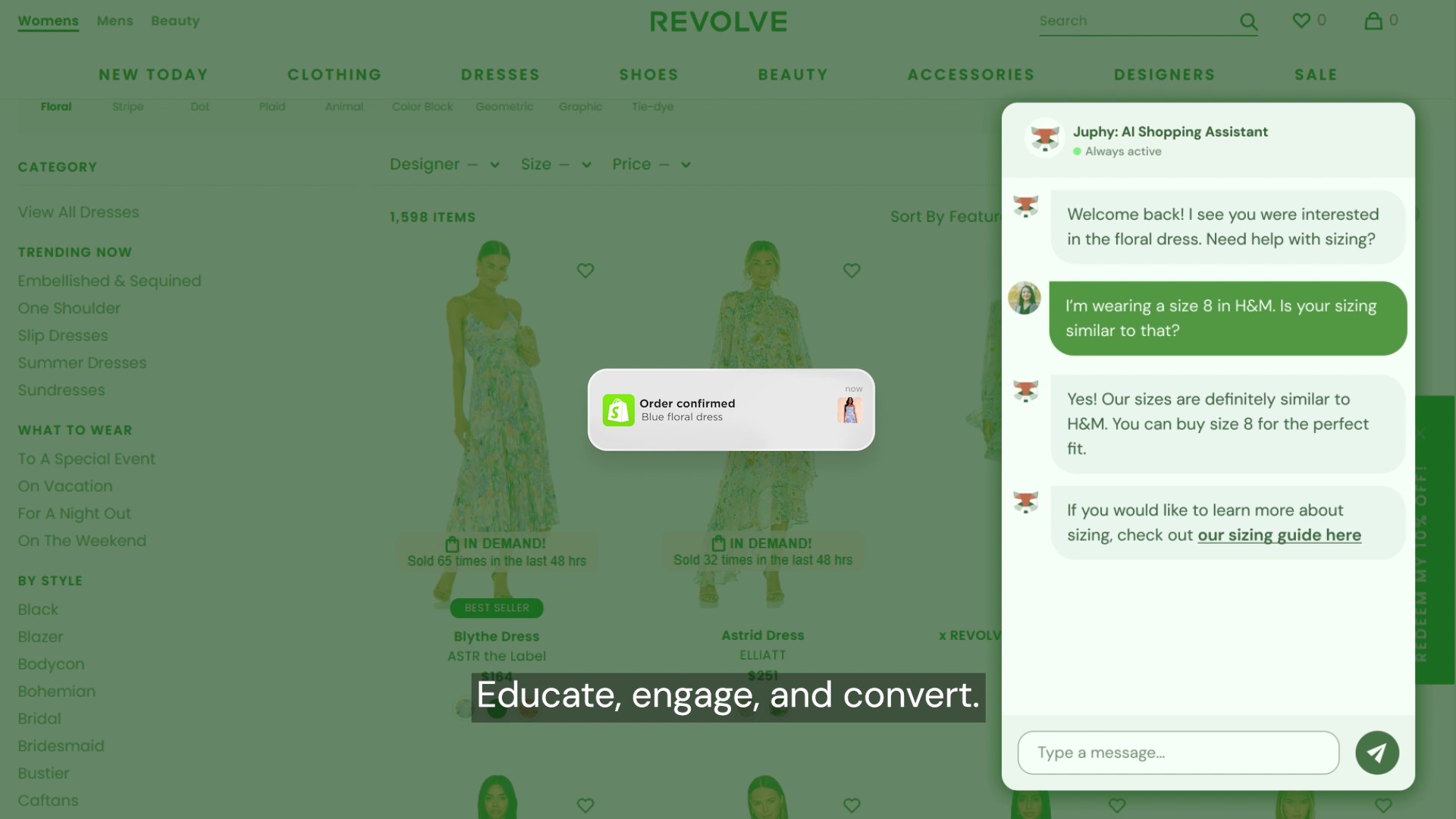
Task: Click the Shopify bag icon in order notification
Action: point(618,409)
